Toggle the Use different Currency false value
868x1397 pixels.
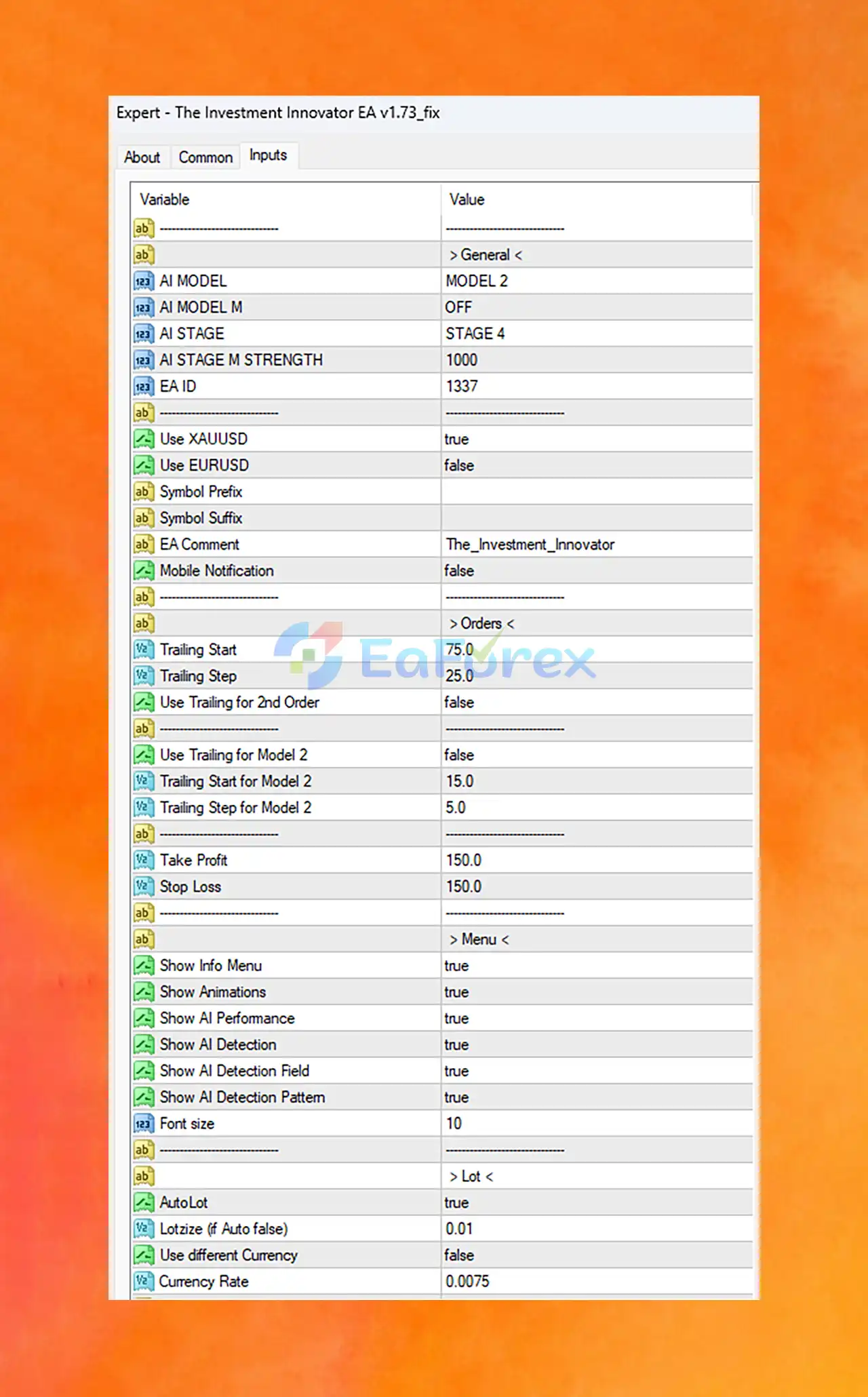click(597, 1255)
